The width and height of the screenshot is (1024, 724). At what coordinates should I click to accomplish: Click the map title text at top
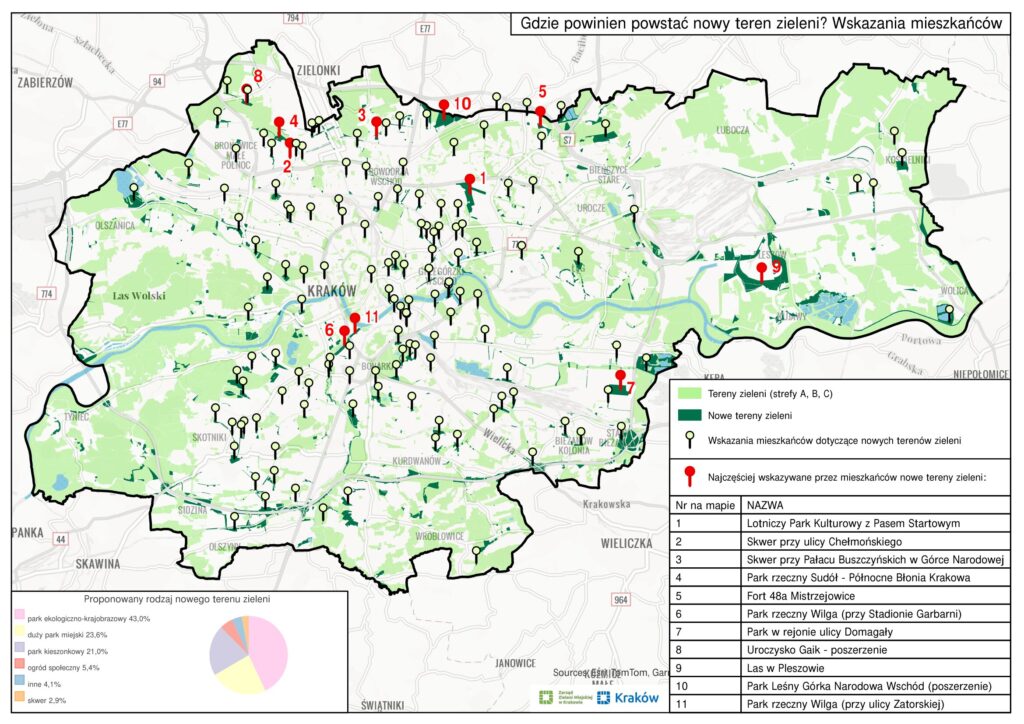[763, 24]
